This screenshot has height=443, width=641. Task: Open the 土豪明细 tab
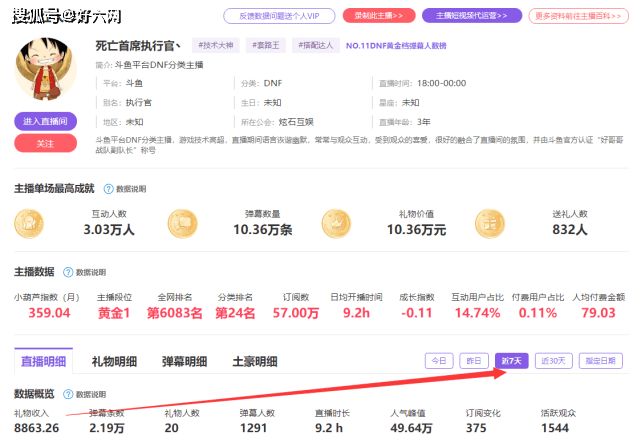click(255, 361)
